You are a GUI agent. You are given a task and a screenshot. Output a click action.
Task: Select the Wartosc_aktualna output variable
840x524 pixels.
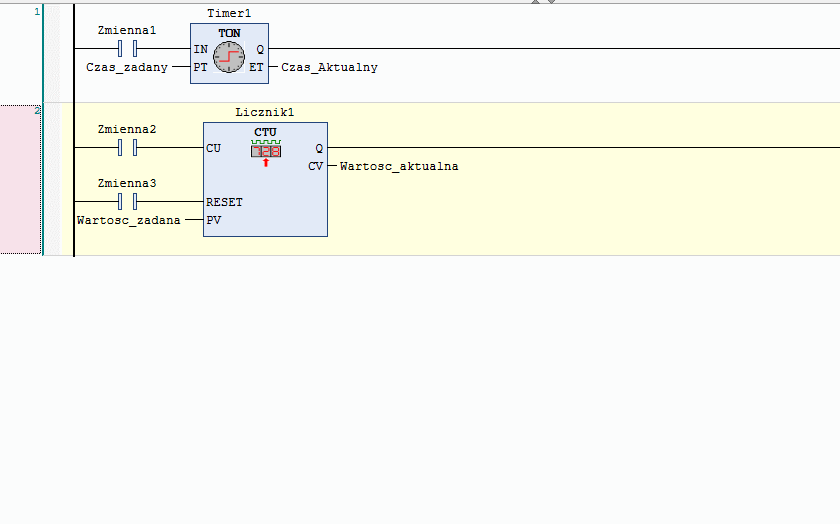(x=399, y=167)
